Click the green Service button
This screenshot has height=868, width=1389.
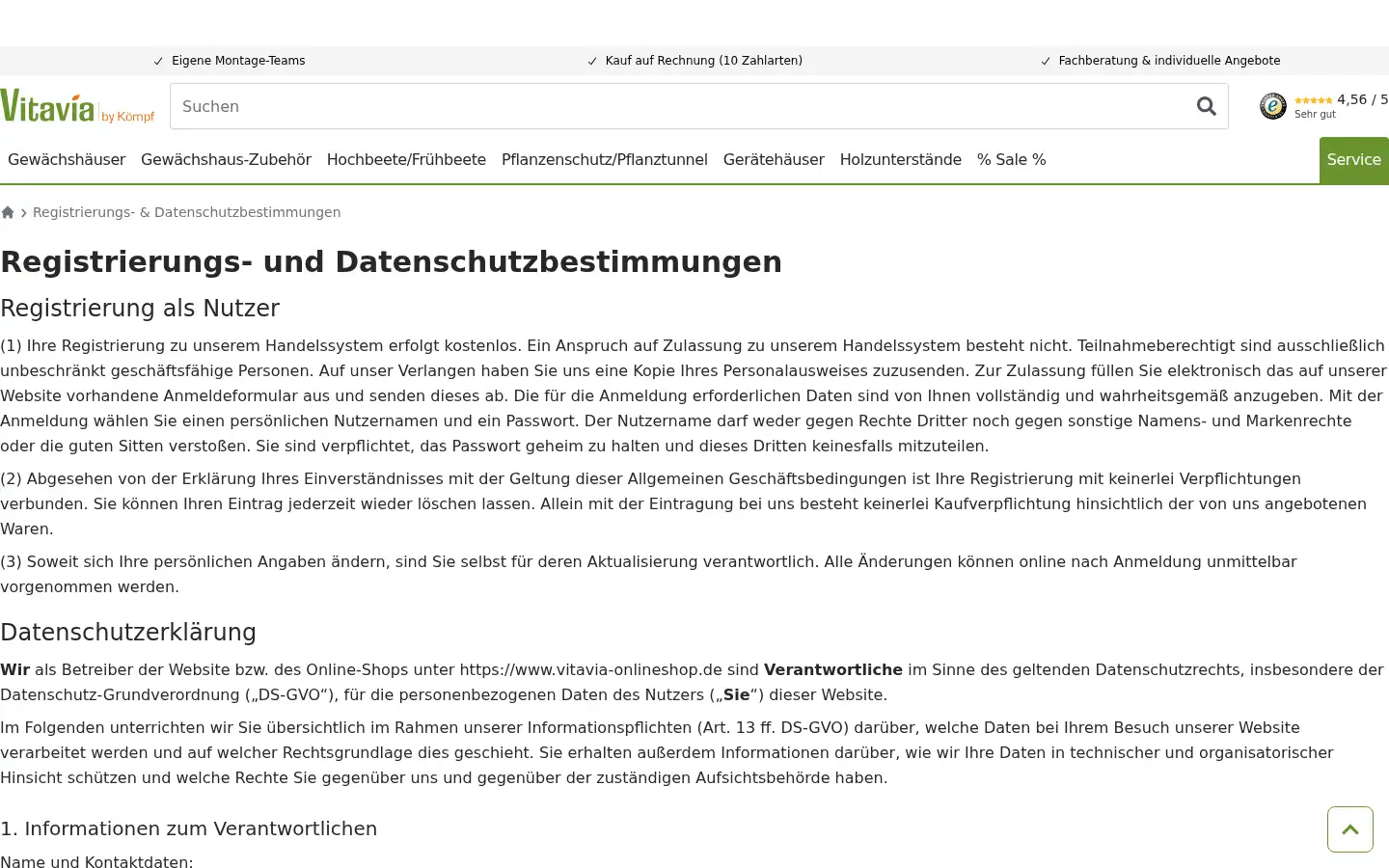pyautogui.click(x=1353, y=160)
